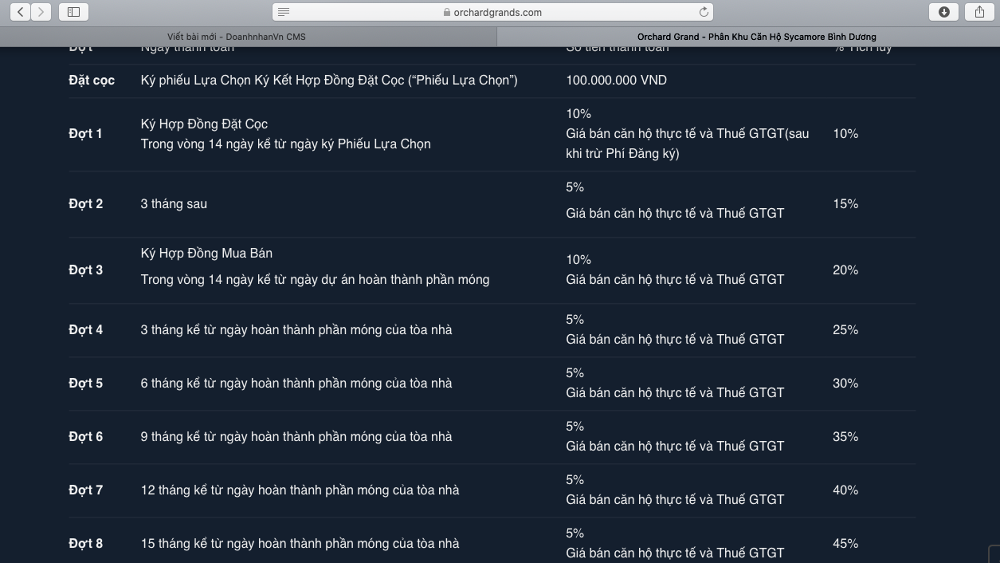Click the 'Ký Hợp Đồng Đặt Cọc' text
This screenshot has width=1000, height=563.
point(204,124)
